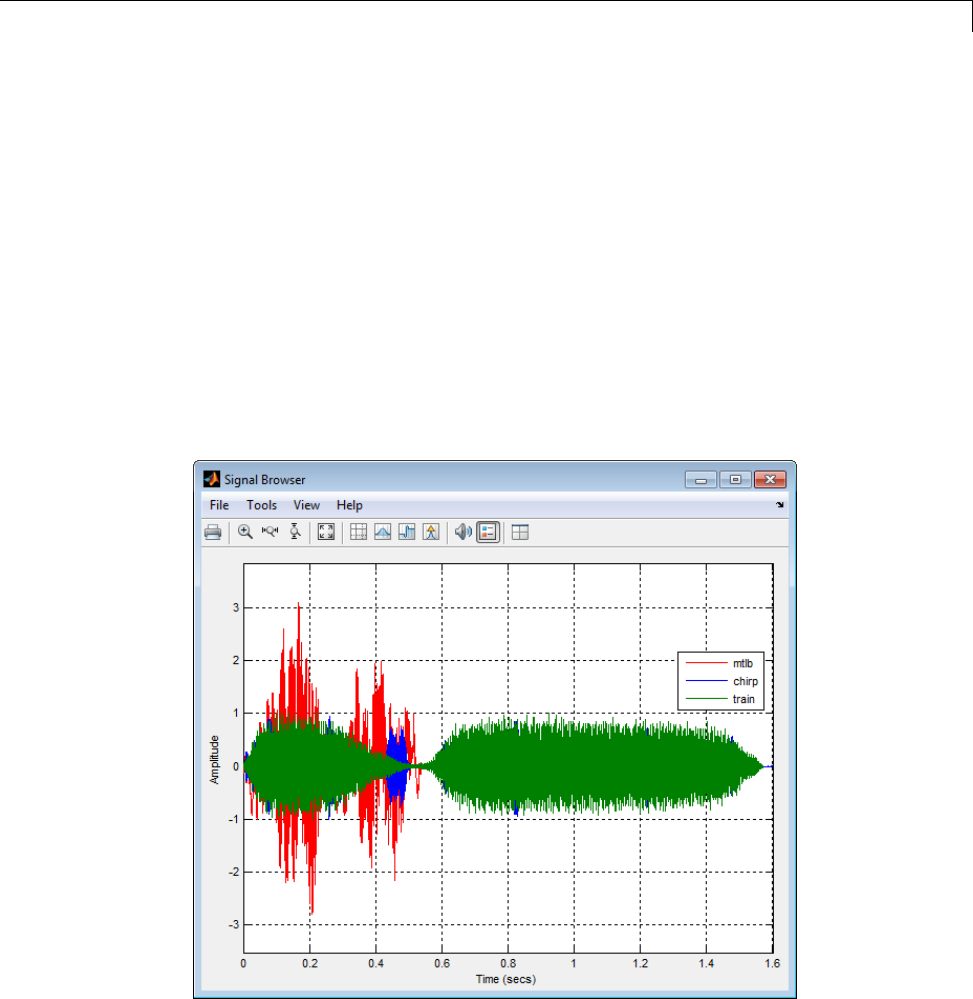This screenshot has height=999, width=973.
Task: Click the dock arrow at menu bar right
Action: [780, 505]
